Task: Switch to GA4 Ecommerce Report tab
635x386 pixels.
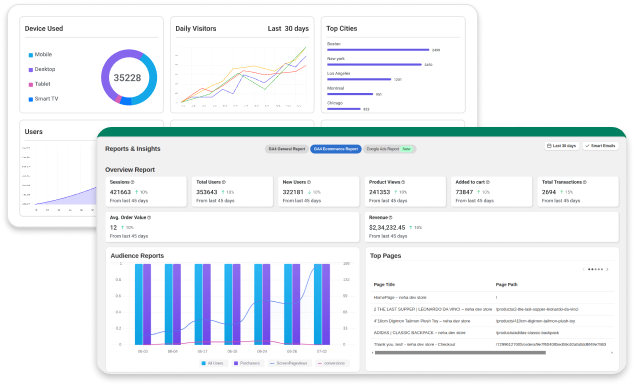Action: coord(336,149)
